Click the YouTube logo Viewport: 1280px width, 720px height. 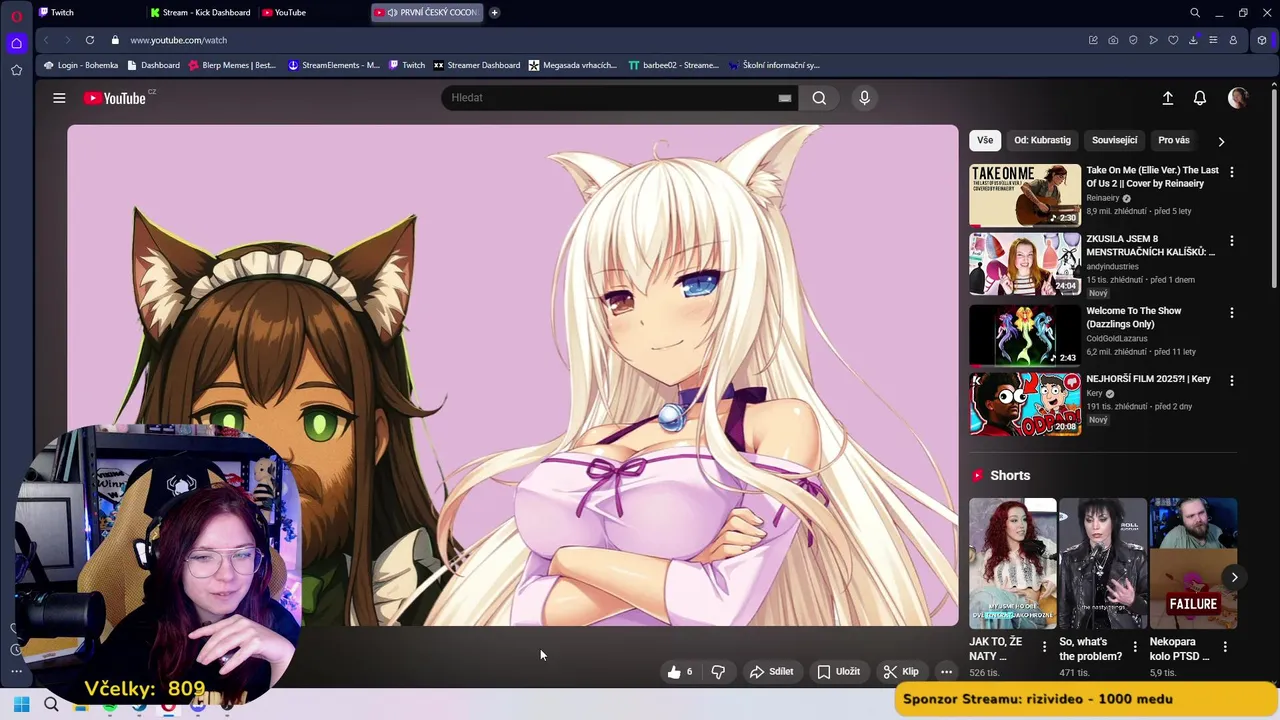[115, 98]
